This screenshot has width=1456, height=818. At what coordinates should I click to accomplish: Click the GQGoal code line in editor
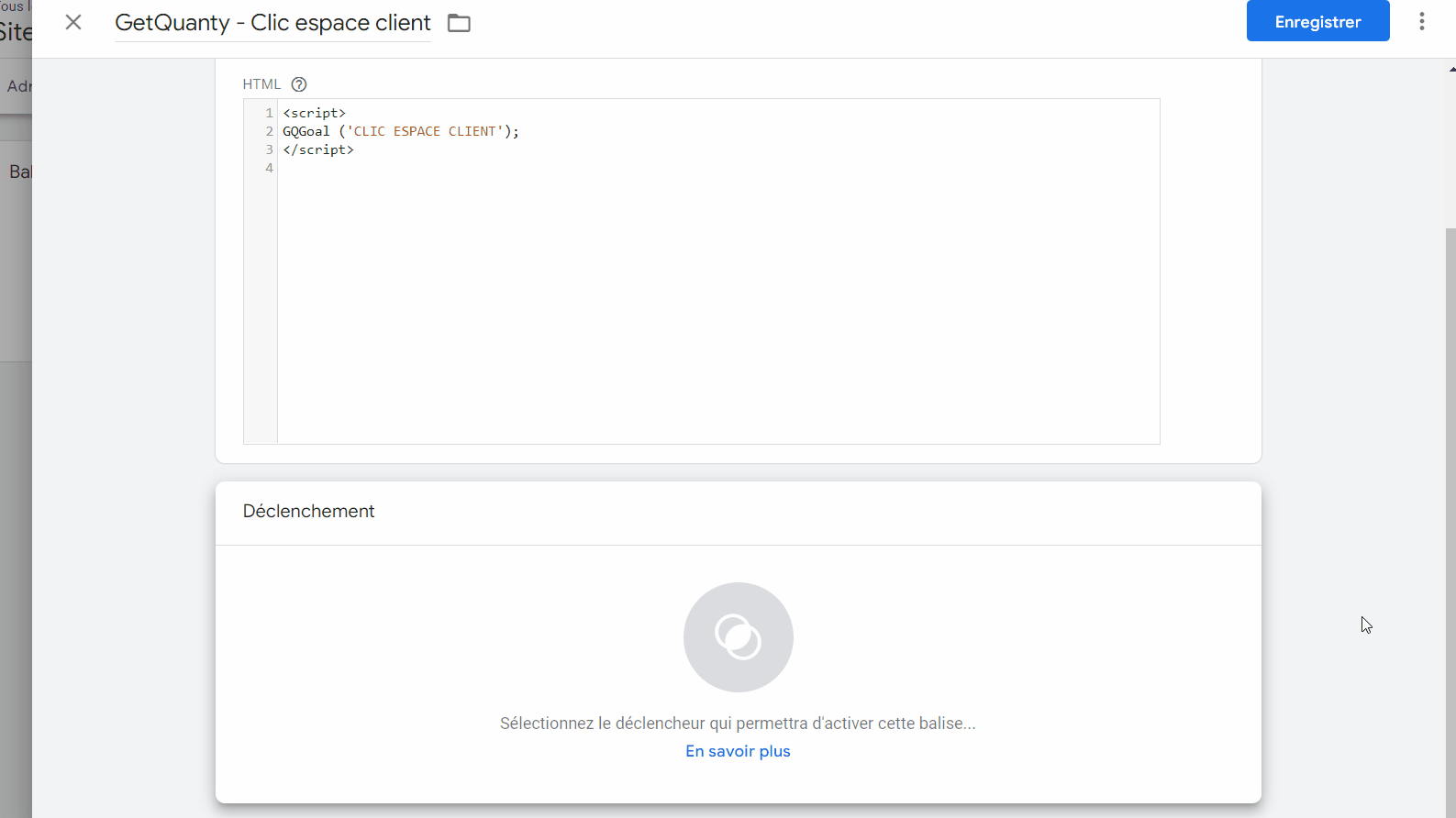[401, 131]
